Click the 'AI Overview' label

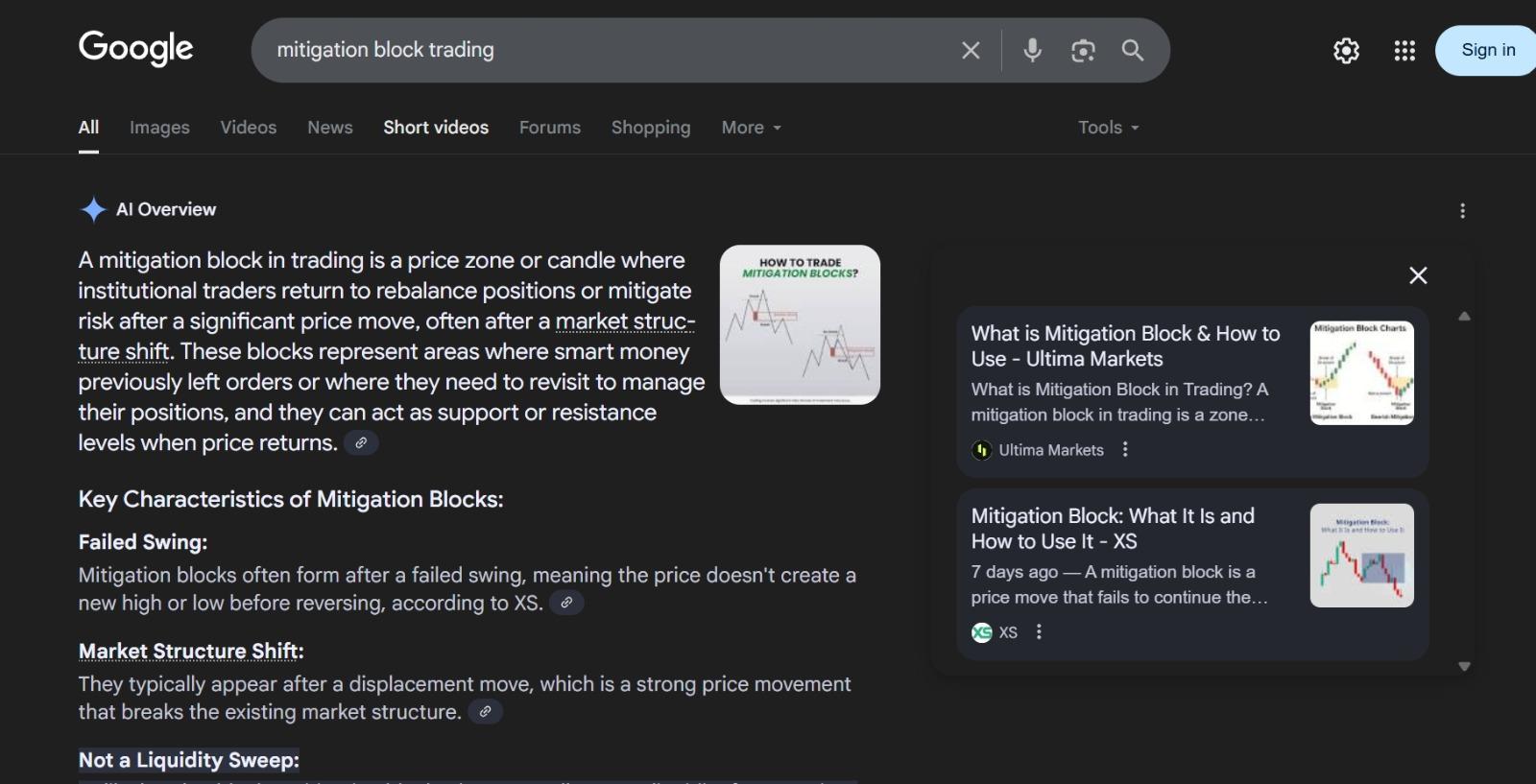(166, 209)
